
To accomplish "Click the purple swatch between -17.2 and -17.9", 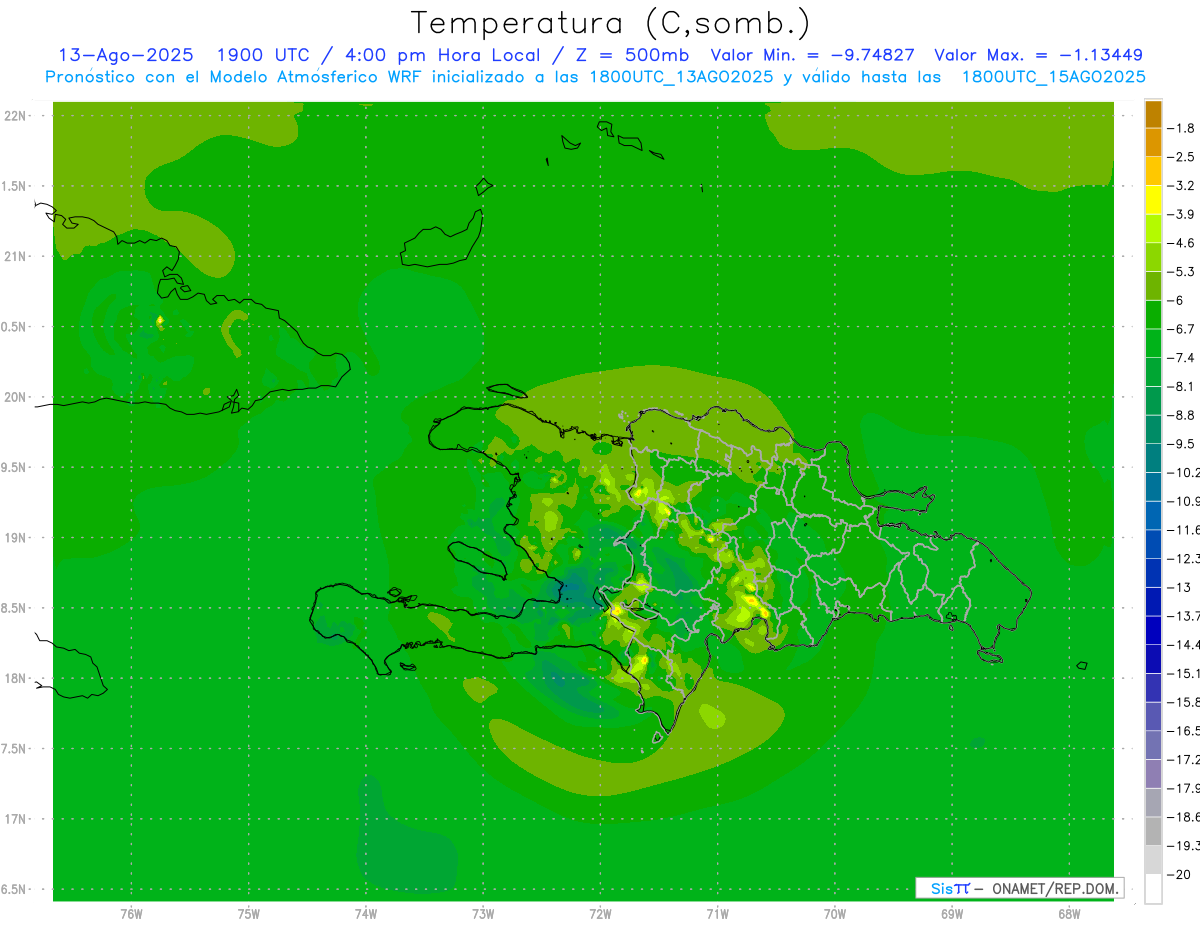I will (x=1153, y=774).
